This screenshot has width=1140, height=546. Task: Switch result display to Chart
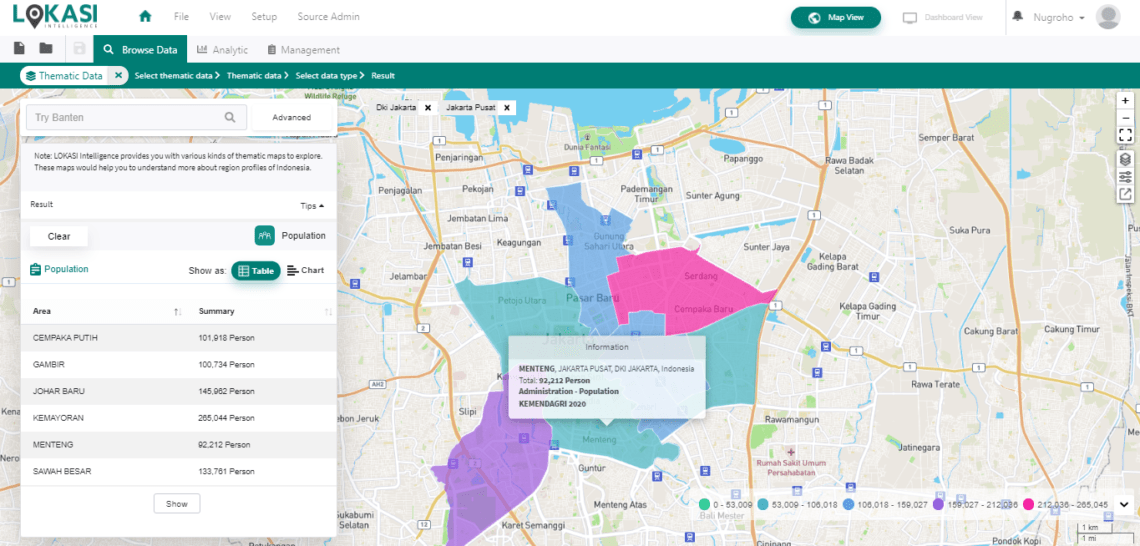click(x=305, y=270)
